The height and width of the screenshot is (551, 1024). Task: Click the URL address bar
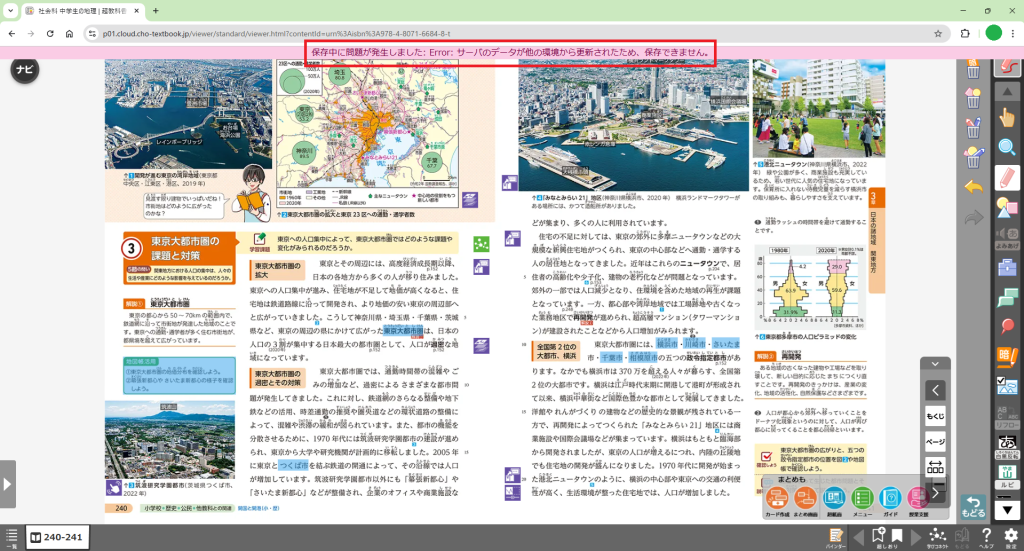[516, 33]
